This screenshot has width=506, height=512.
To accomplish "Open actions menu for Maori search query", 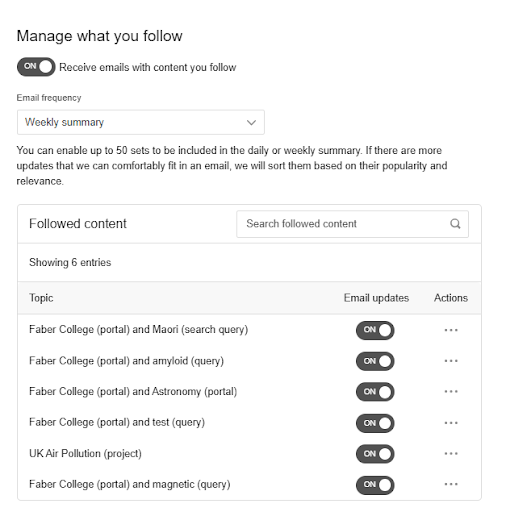I will [x=451, y=330].
